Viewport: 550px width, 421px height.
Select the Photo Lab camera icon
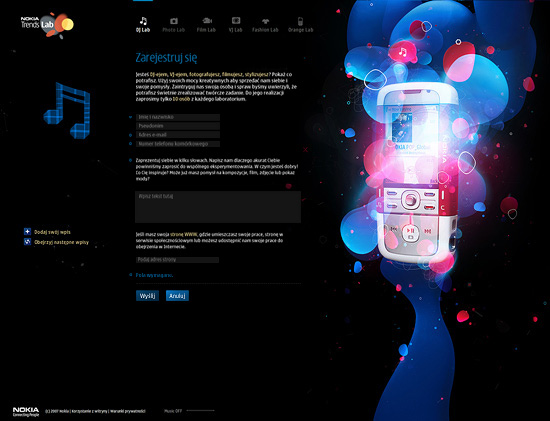click(x=173, y=21)
